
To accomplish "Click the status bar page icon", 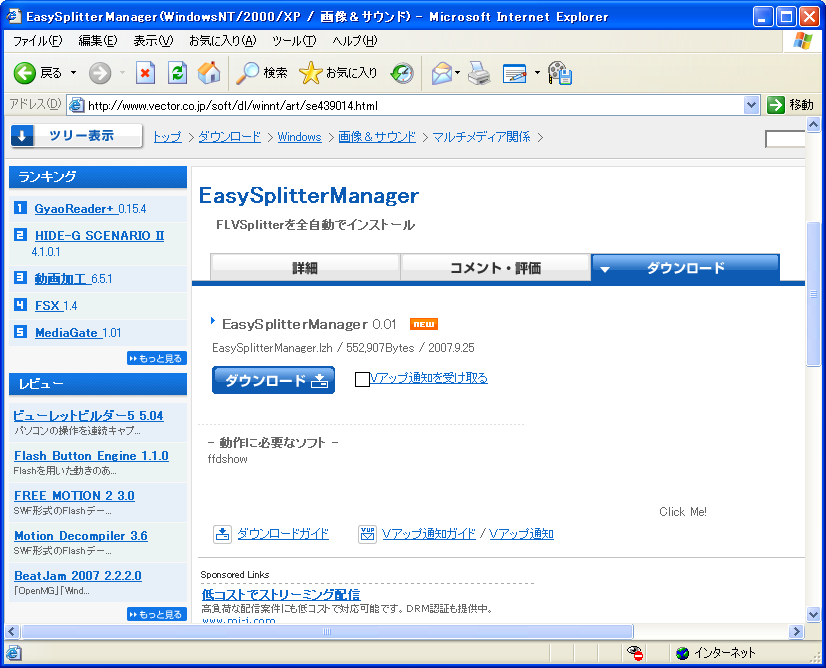I will point(14,653).
